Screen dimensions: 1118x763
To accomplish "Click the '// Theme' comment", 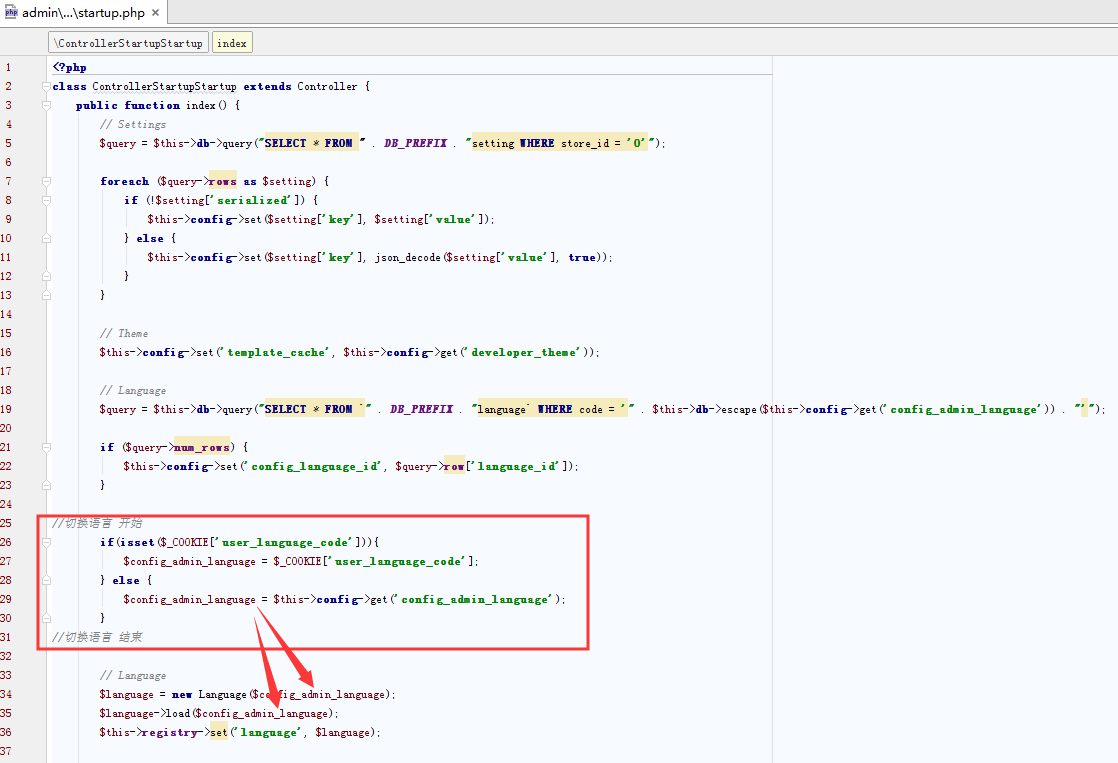I will (x=124, y=333).
